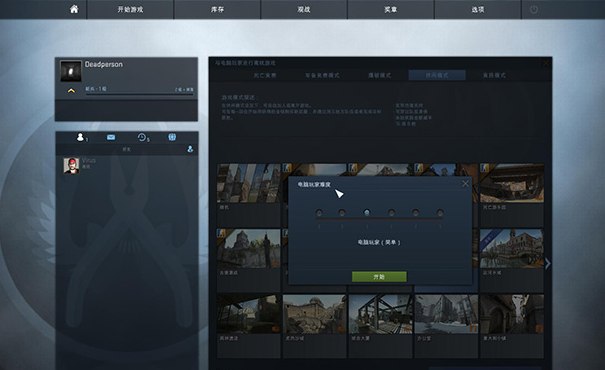Choose the desert dome map thumbnail

314,314
